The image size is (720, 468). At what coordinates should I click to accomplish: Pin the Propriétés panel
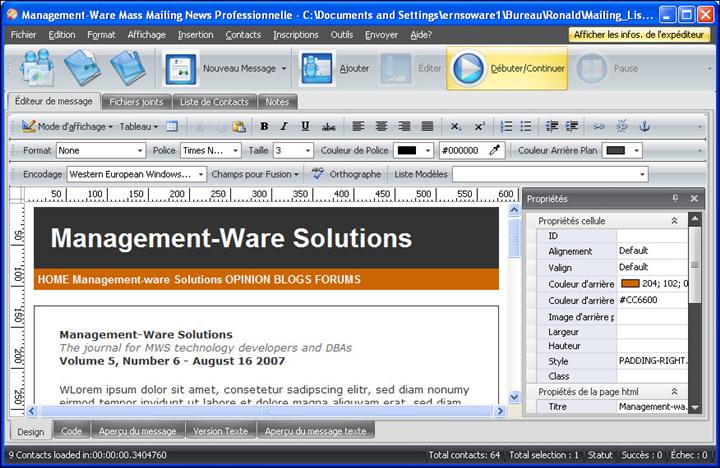pos(675,198)
